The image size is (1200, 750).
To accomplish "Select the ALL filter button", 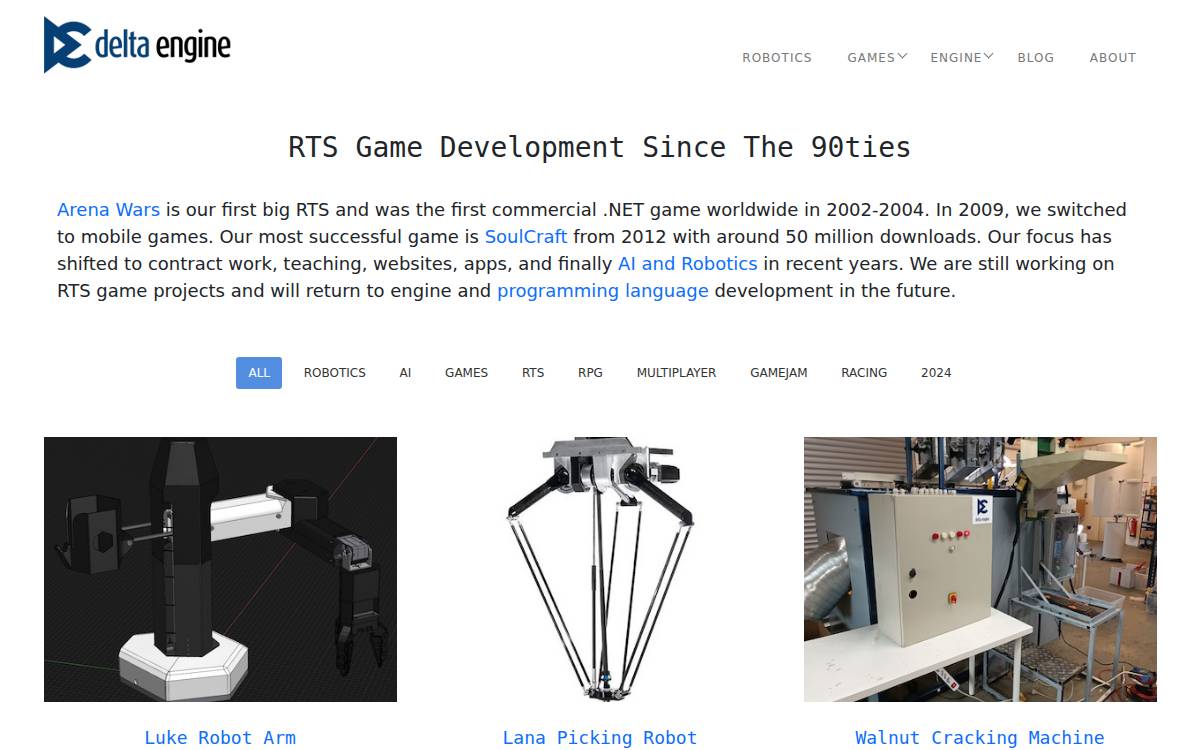I will (259, 373).
